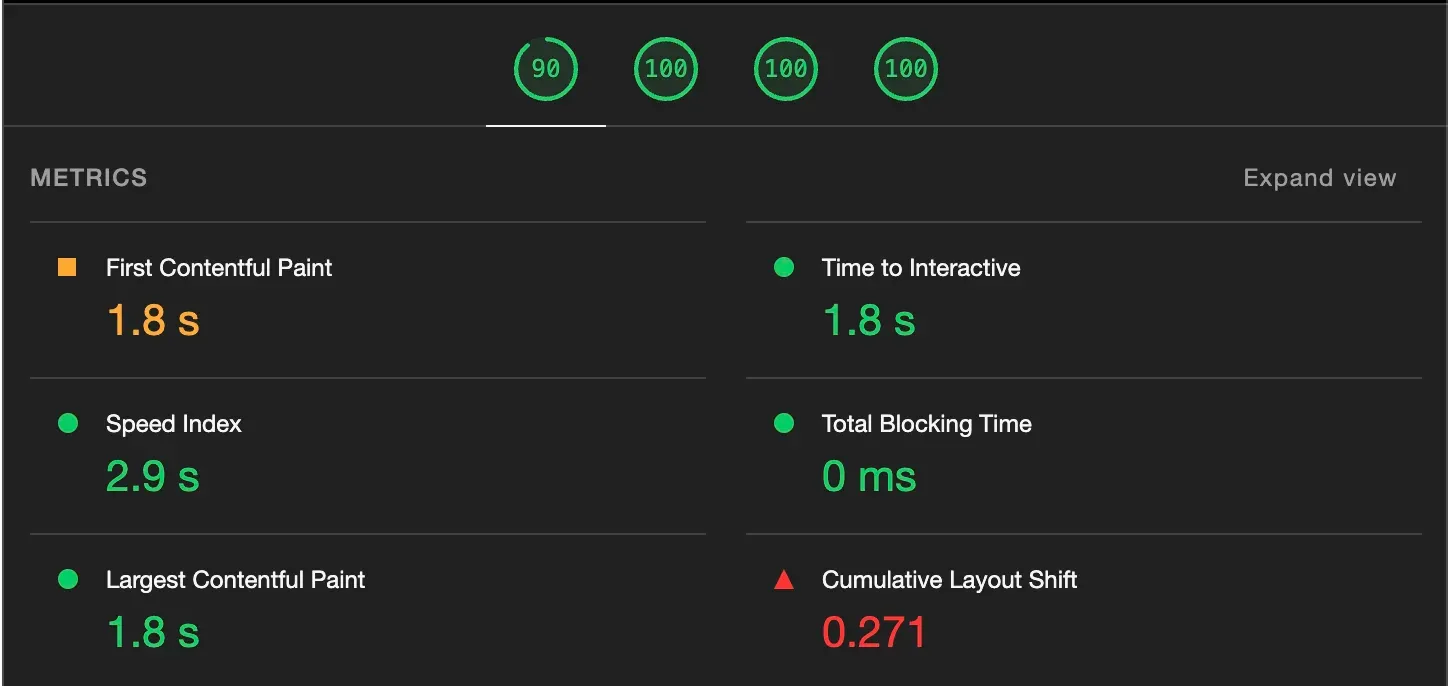The image size is (1448, 686).
Task: Click the green circle icon beside Time to Interactive
Action: [x=784, y=267]
